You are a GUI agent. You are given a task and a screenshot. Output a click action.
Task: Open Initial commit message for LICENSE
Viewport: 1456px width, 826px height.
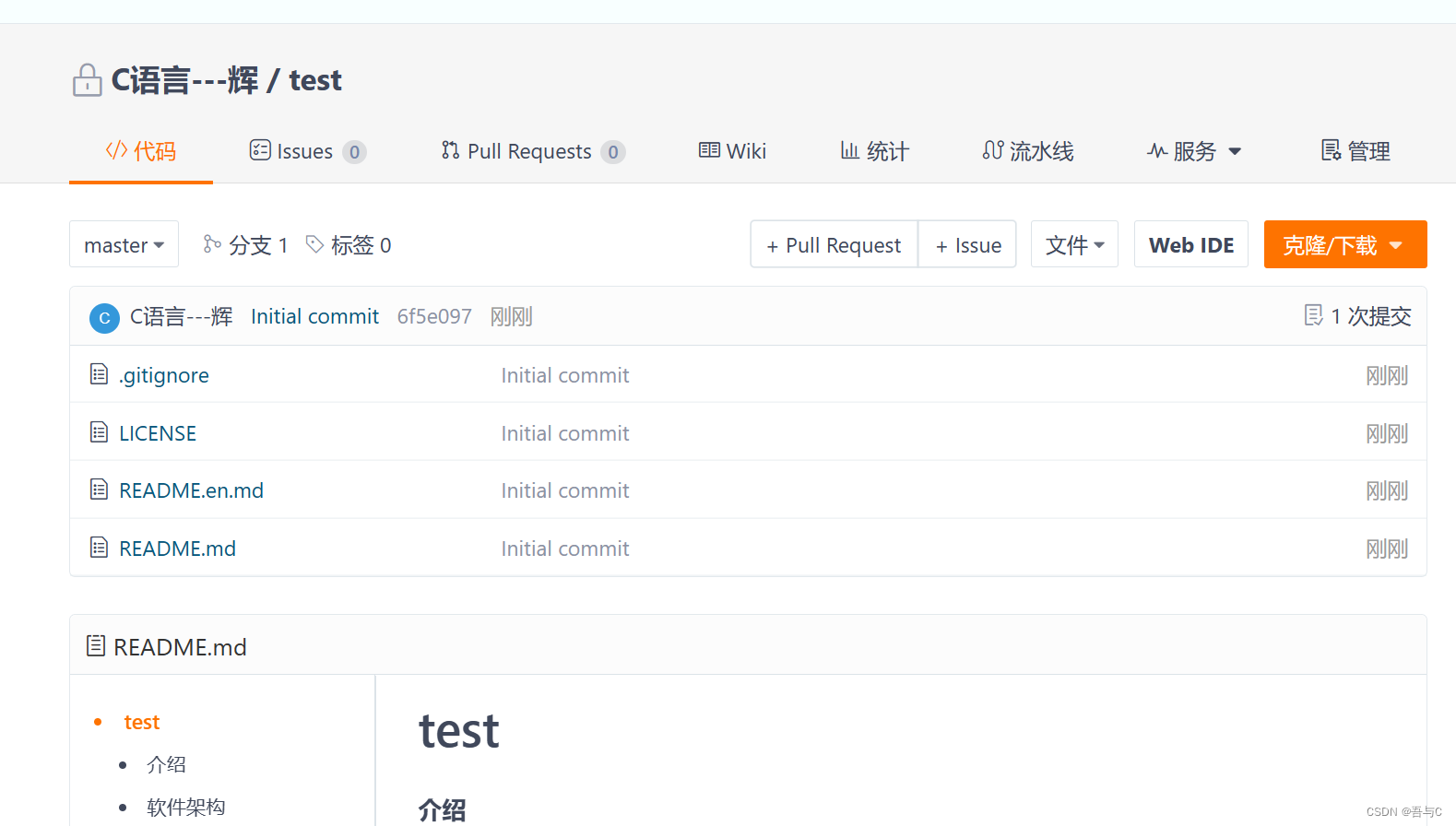565,433
